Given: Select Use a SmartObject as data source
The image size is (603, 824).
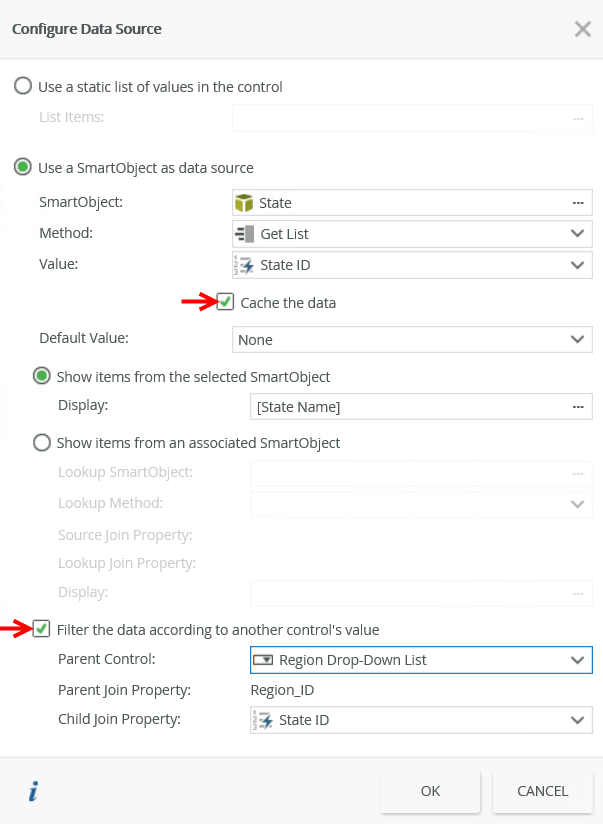Looking at the screenshot, I should (23, 168).
